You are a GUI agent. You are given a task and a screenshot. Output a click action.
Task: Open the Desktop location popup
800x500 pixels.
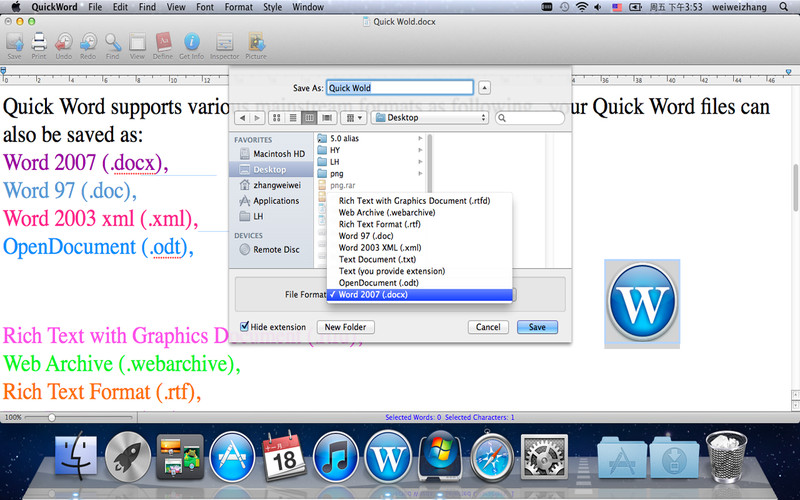pyautogui.click(x=430, y=118)
